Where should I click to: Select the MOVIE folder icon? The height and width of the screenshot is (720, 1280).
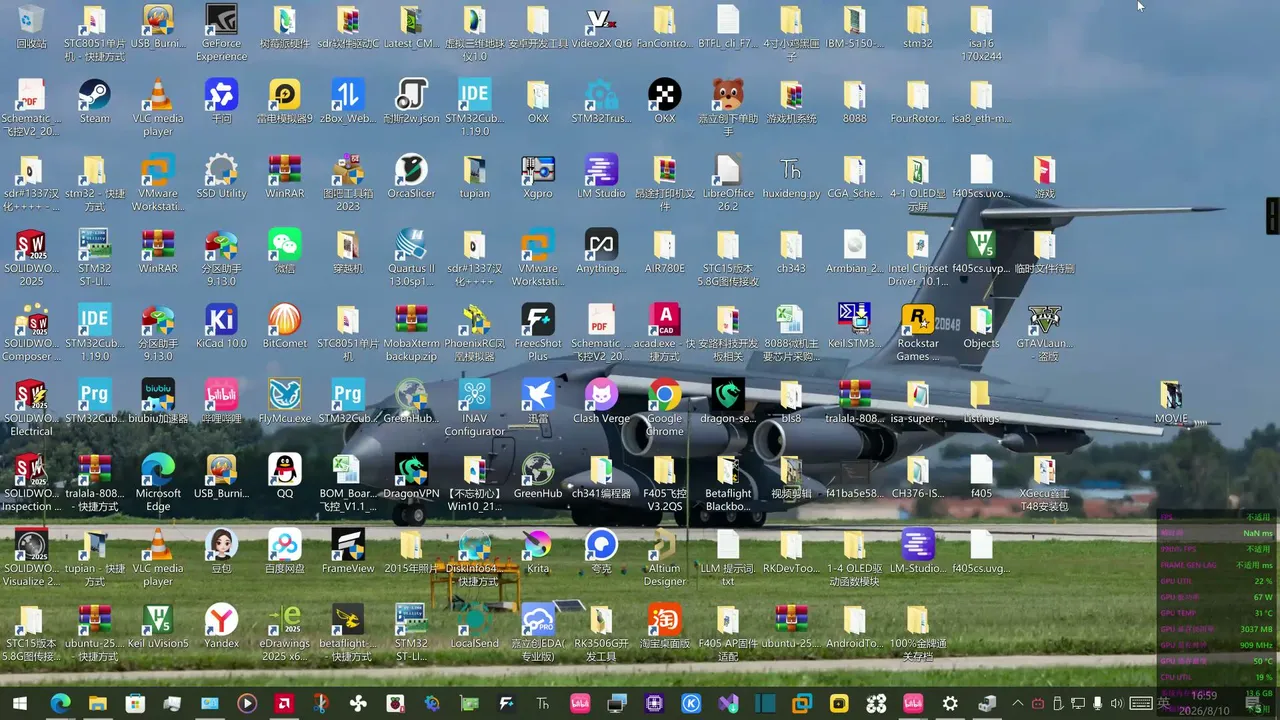[1171, 402]
